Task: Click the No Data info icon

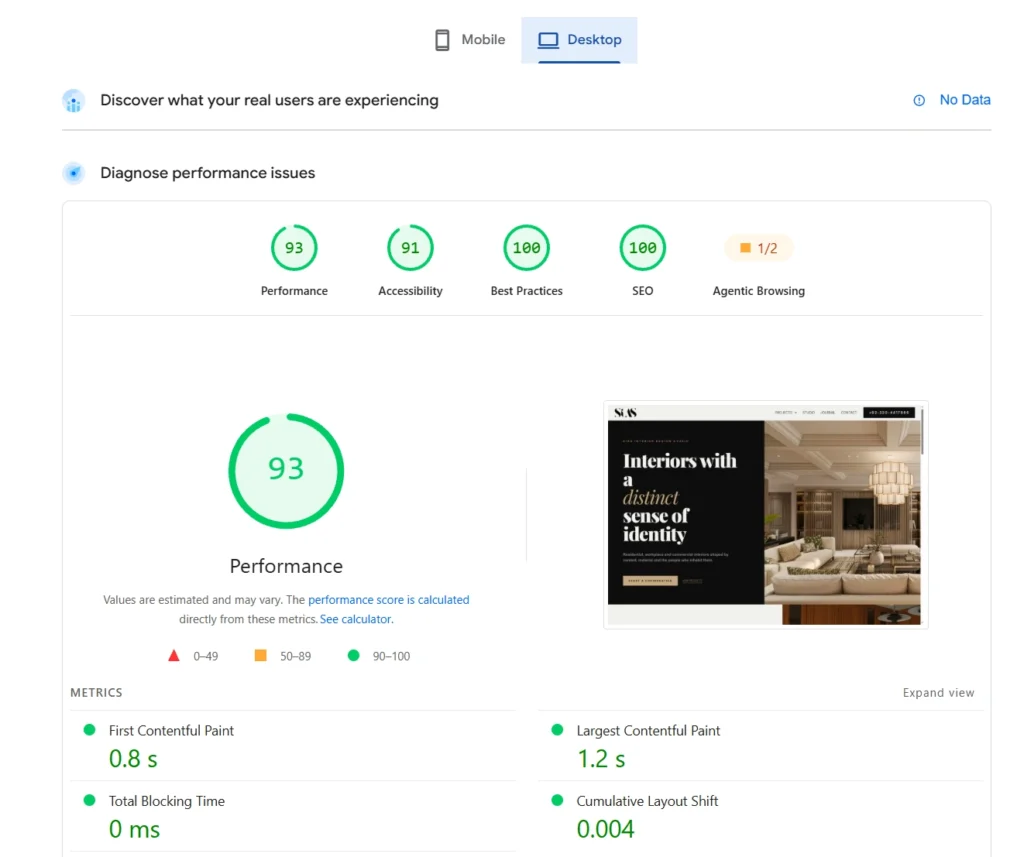Action: tap(919, 100)
